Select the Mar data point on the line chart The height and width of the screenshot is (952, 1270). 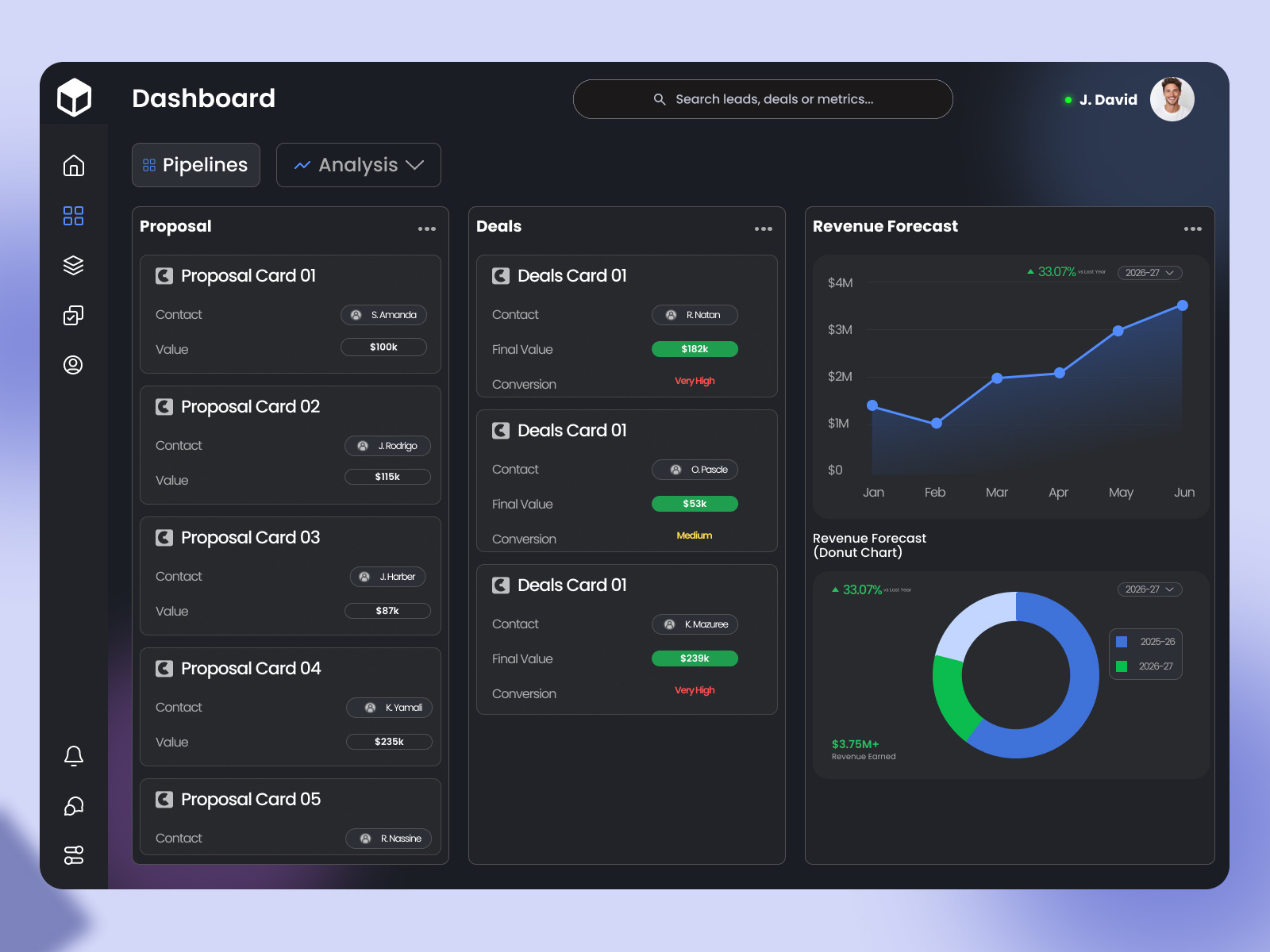(x=997, y=378)
